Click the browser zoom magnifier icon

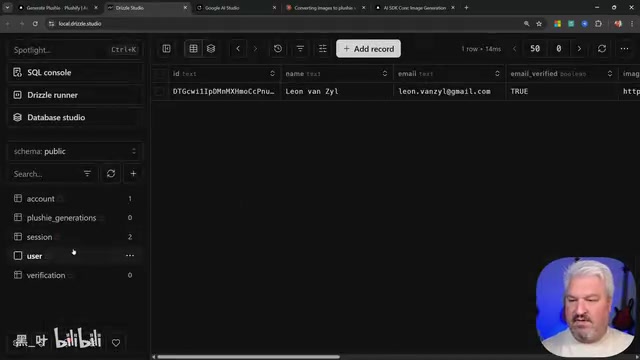click(527, 24)
